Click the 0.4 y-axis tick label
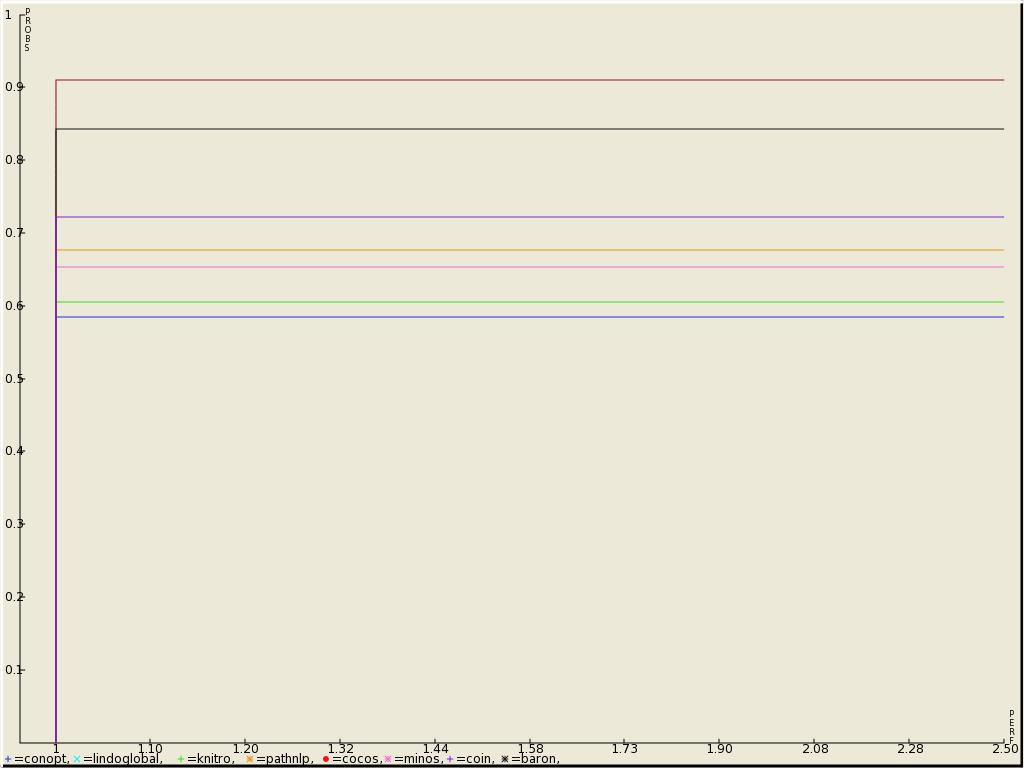The height and width of the screenshot is (768, 1024). [x=13, y=451]
